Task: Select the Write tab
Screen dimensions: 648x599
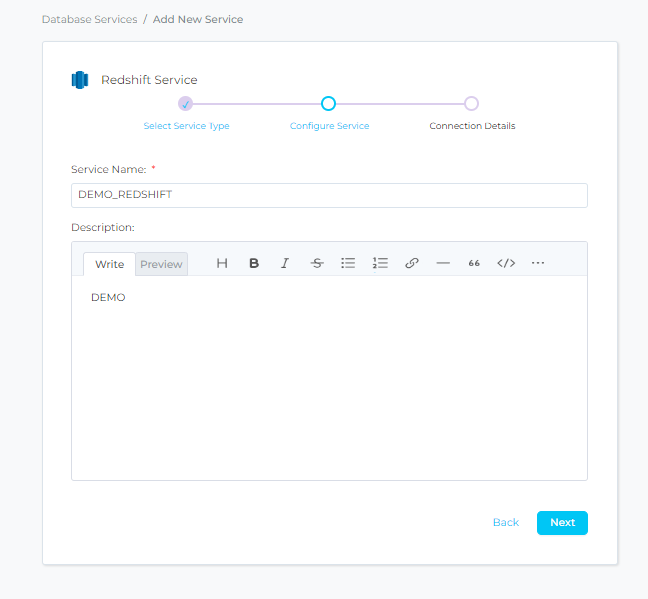Action: pyautogui.click(x=109, y=264)
